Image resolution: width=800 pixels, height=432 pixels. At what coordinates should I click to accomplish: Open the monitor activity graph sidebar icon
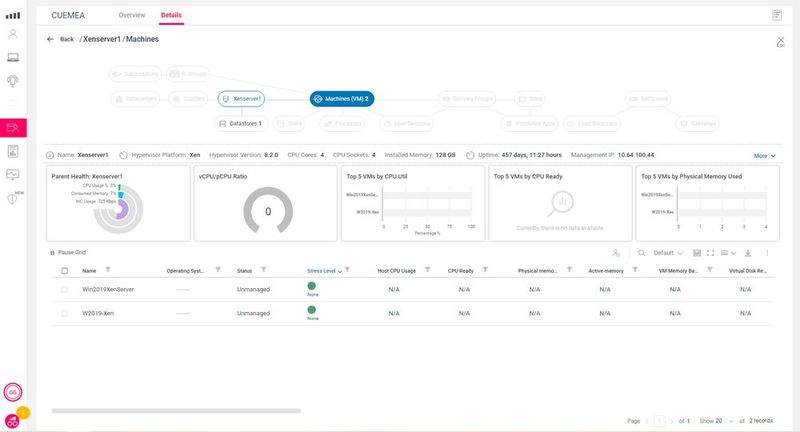tap(13, 174)
